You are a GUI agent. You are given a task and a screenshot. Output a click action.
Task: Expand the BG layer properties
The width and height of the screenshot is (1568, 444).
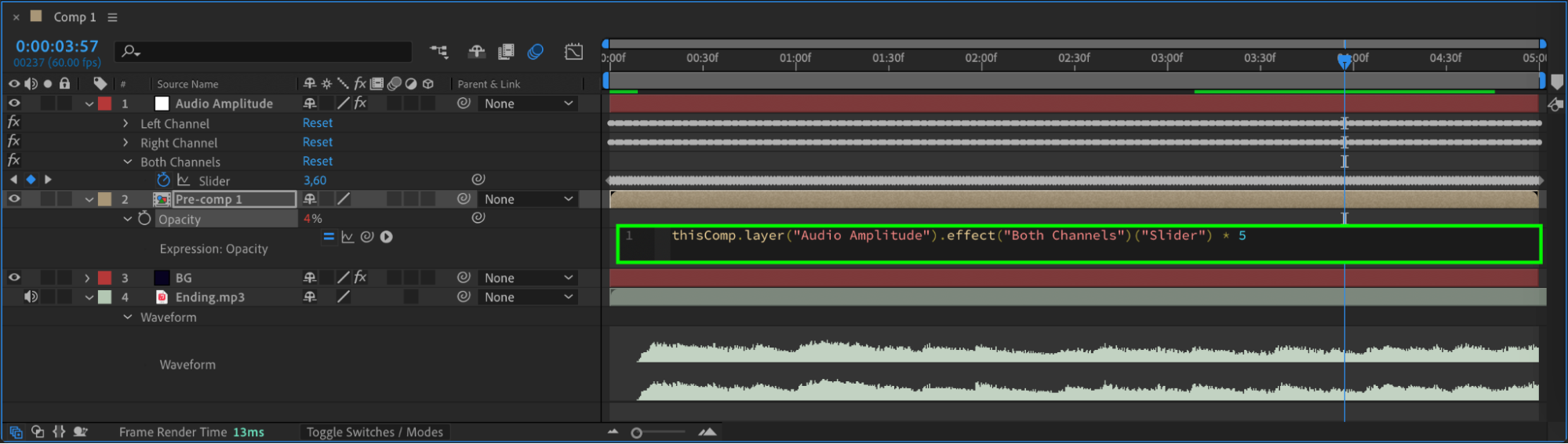click(x=87, y=278)
